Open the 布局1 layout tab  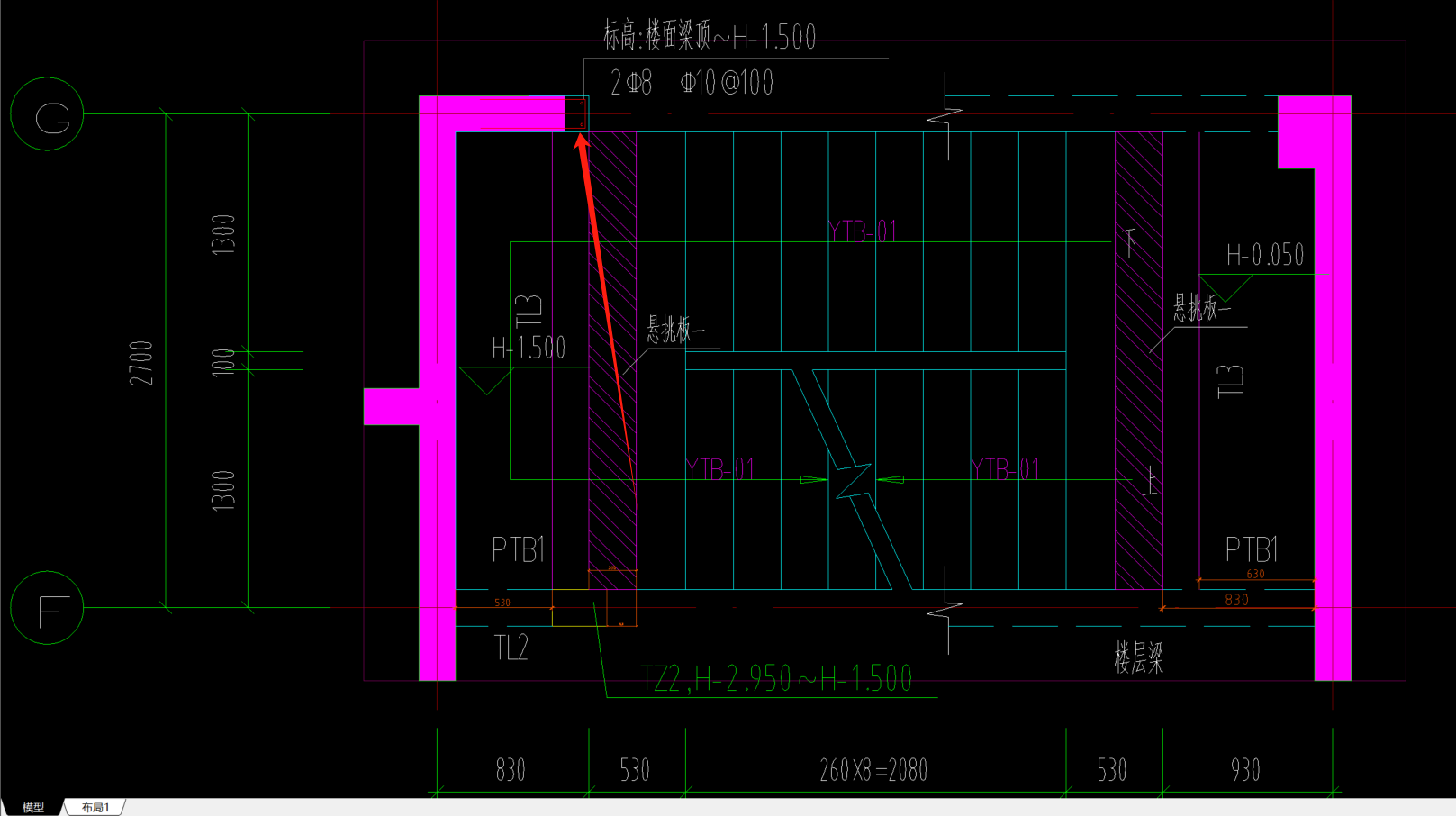tap(95, 807)
